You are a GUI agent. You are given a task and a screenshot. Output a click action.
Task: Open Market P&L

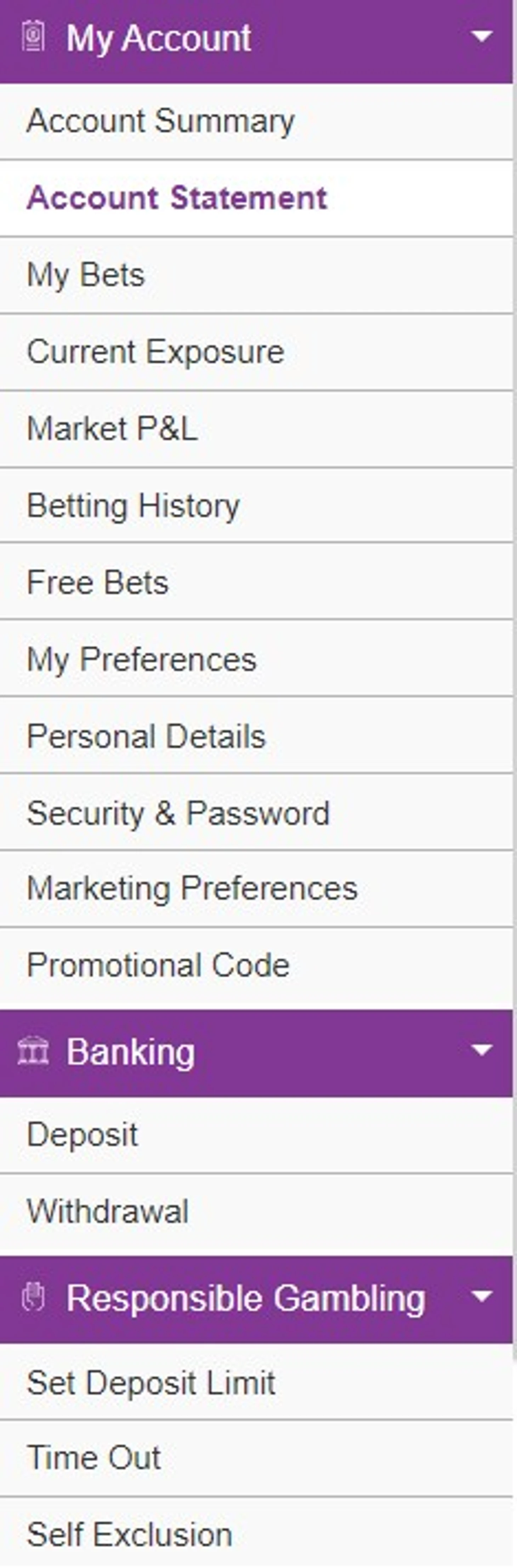click(x=256, y=429)
